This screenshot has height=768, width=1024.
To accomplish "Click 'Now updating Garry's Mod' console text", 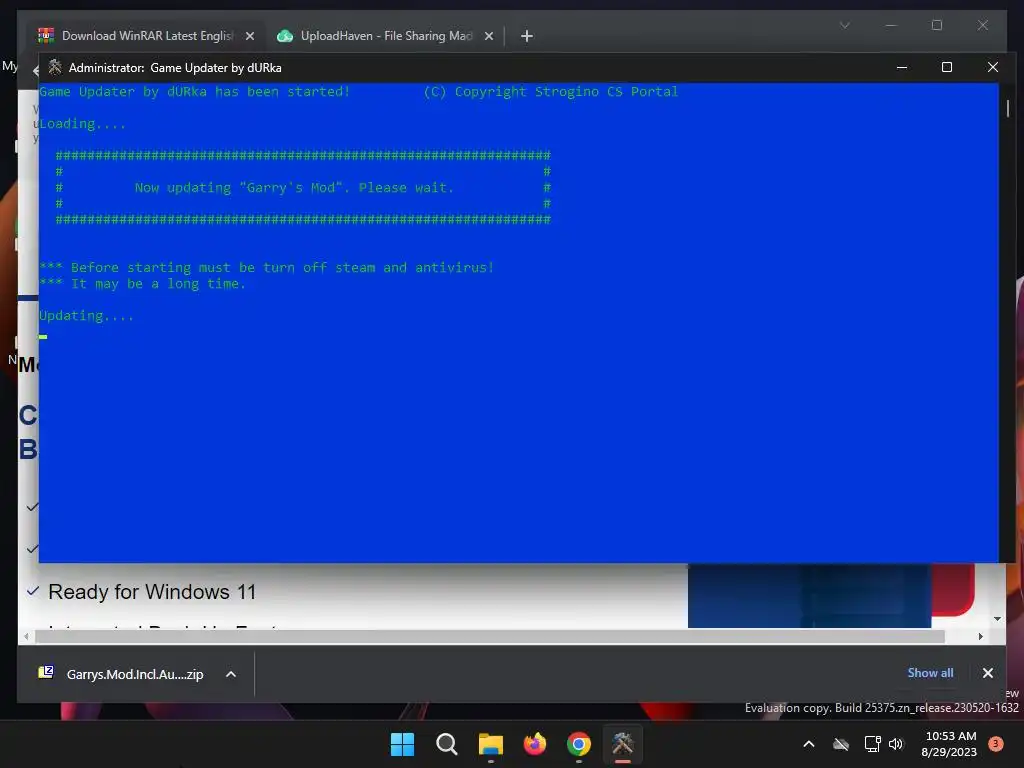I will [x=294, y=188].
